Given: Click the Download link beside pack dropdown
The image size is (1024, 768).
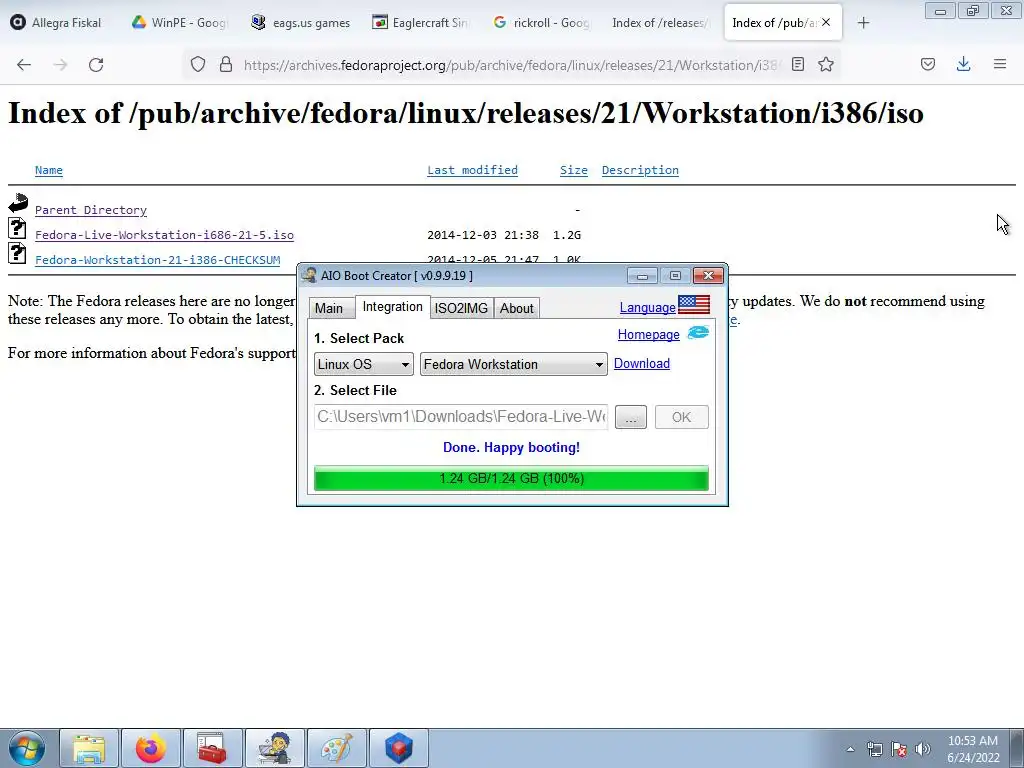Looking at the screenshot, I should (x=642, y=363).
